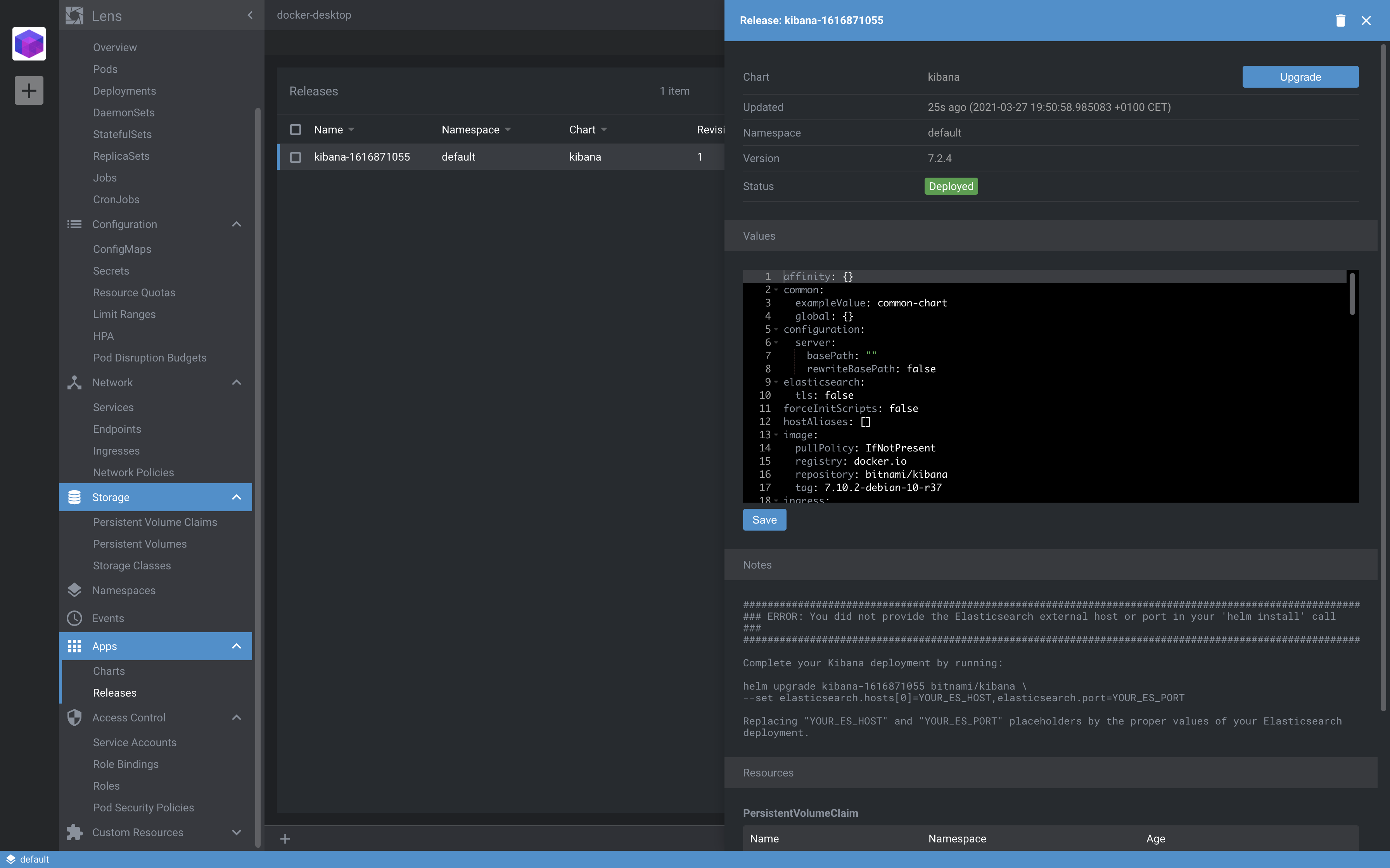1390x868 pixels.
Task: Open the Ingresses menu item
Action: (116, 451)
